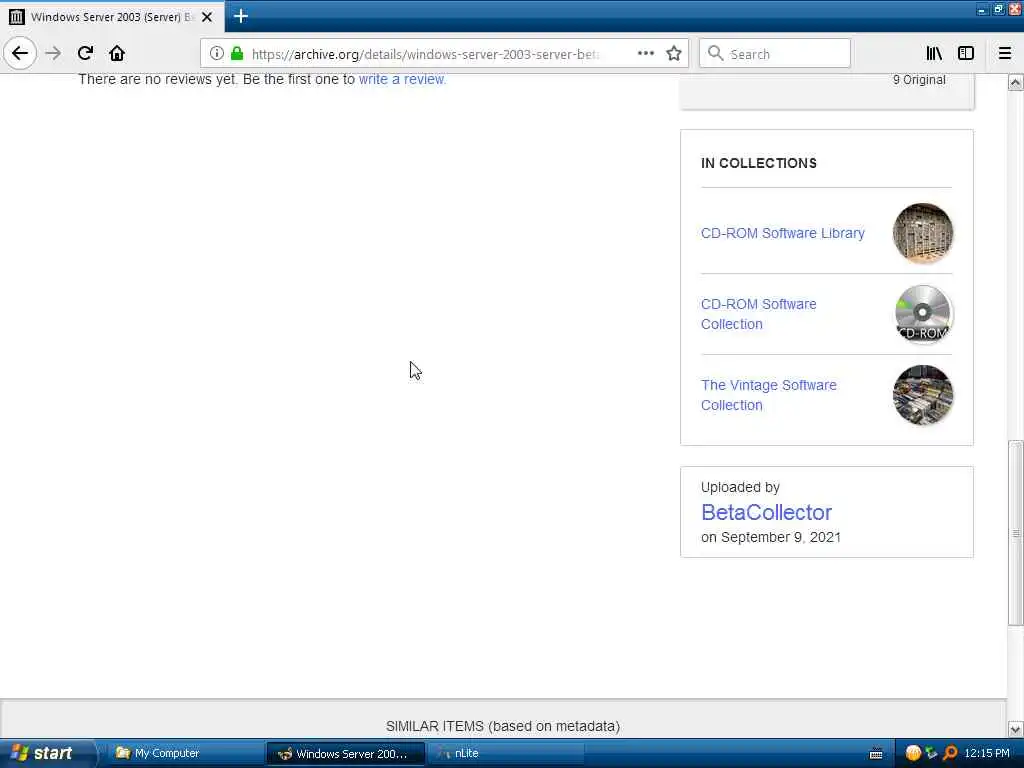Screen dimensions: 1024x768
Task: Click the magnifier system tray icon
Action: [950, 754]
